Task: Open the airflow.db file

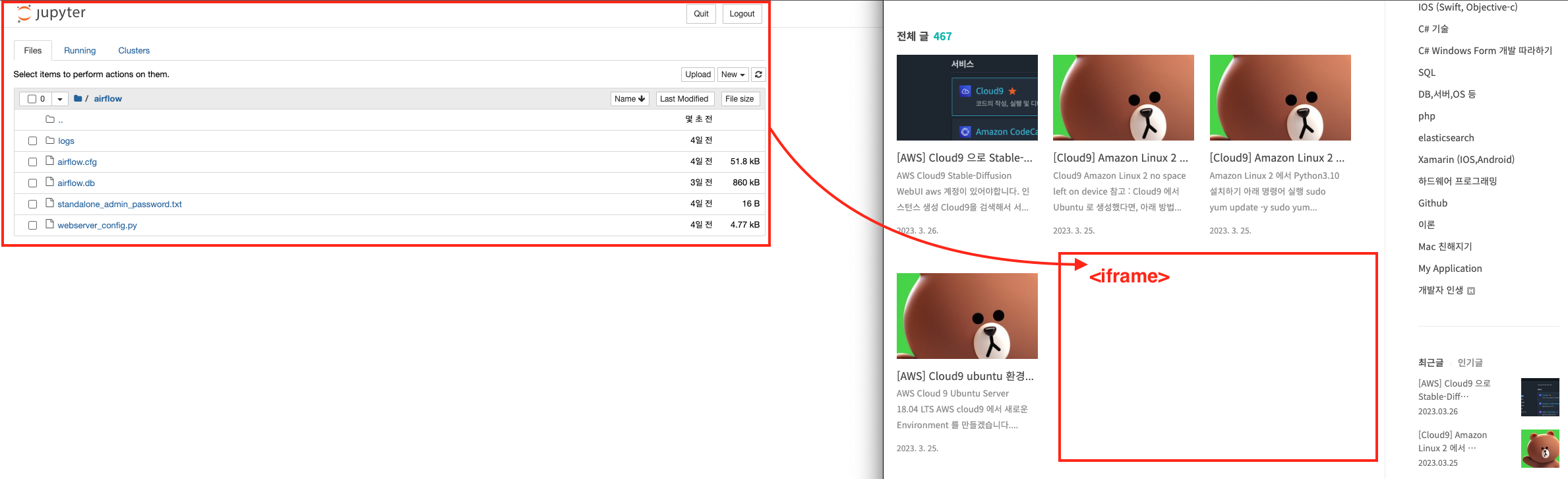Action: coord(76,183)
